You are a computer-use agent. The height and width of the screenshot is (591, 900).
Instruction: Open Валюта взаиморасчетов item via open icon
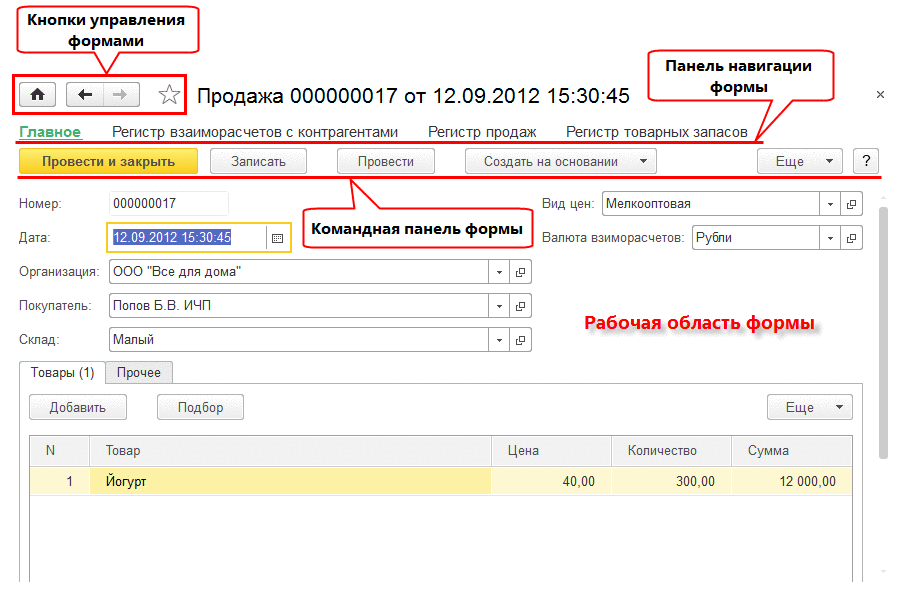pyautogui.click(x=851, y=238)
